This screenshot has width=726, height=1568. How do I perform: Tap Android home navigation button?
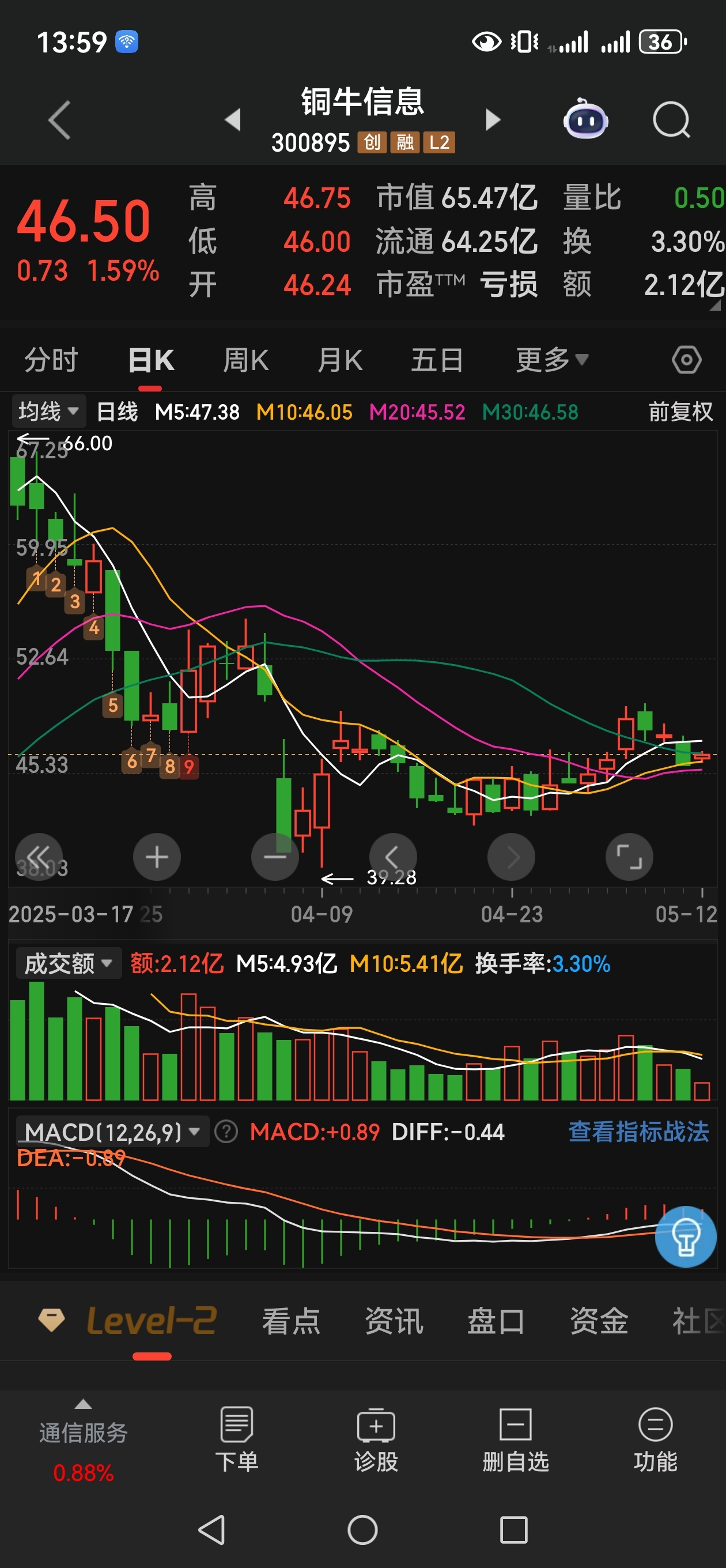coord(362,1529)
